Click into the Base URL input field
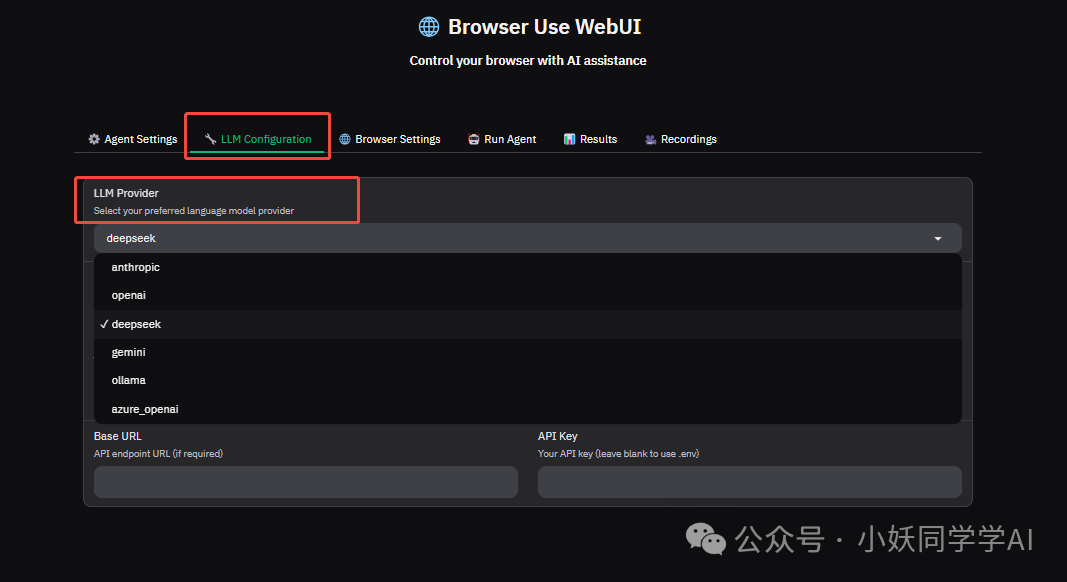Viewport: 1067px width, 582px height. coord(306,482)
